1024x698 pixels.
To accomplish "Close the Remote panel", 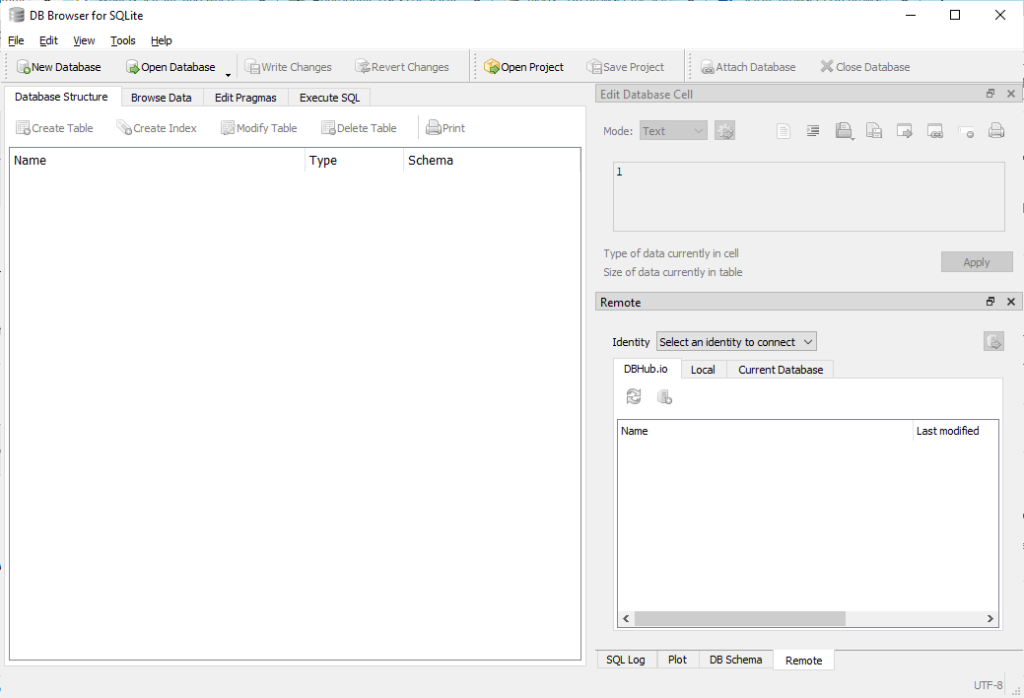I will click(x=1011, y=302).
